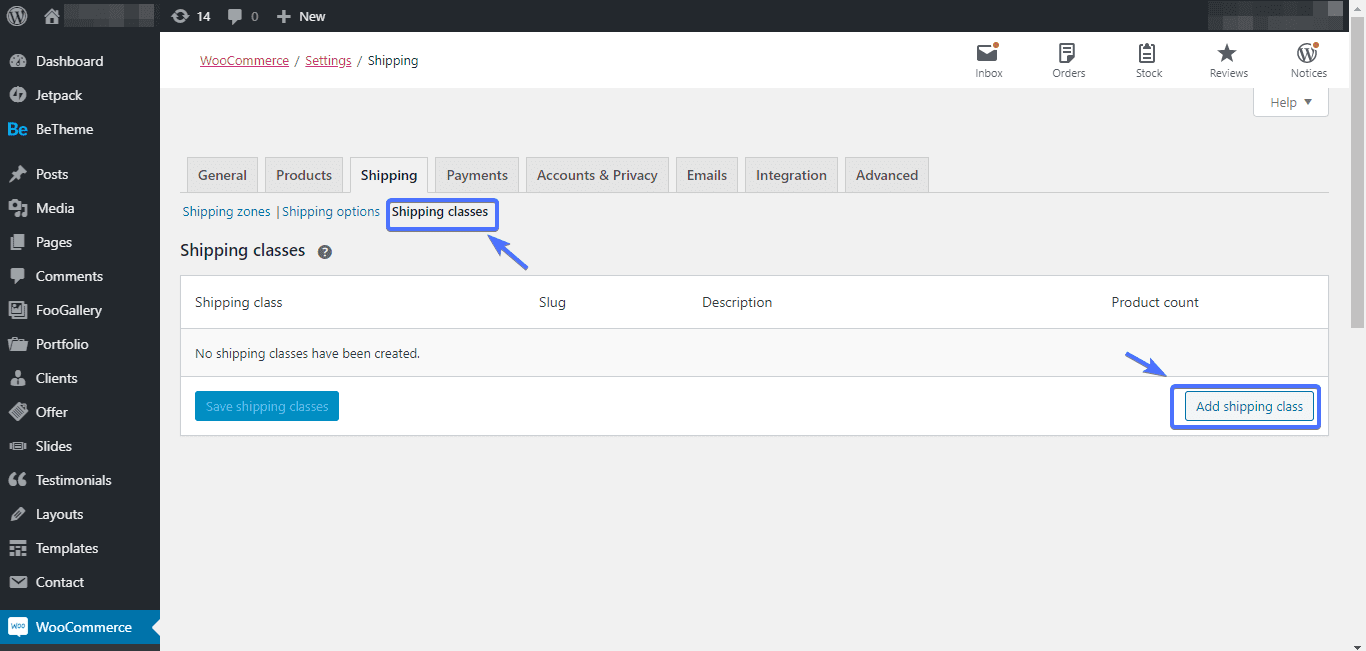This screenshot has height=651, width=1366.
Task: Click the Product count column header
Action: (x=1155, y=302)
